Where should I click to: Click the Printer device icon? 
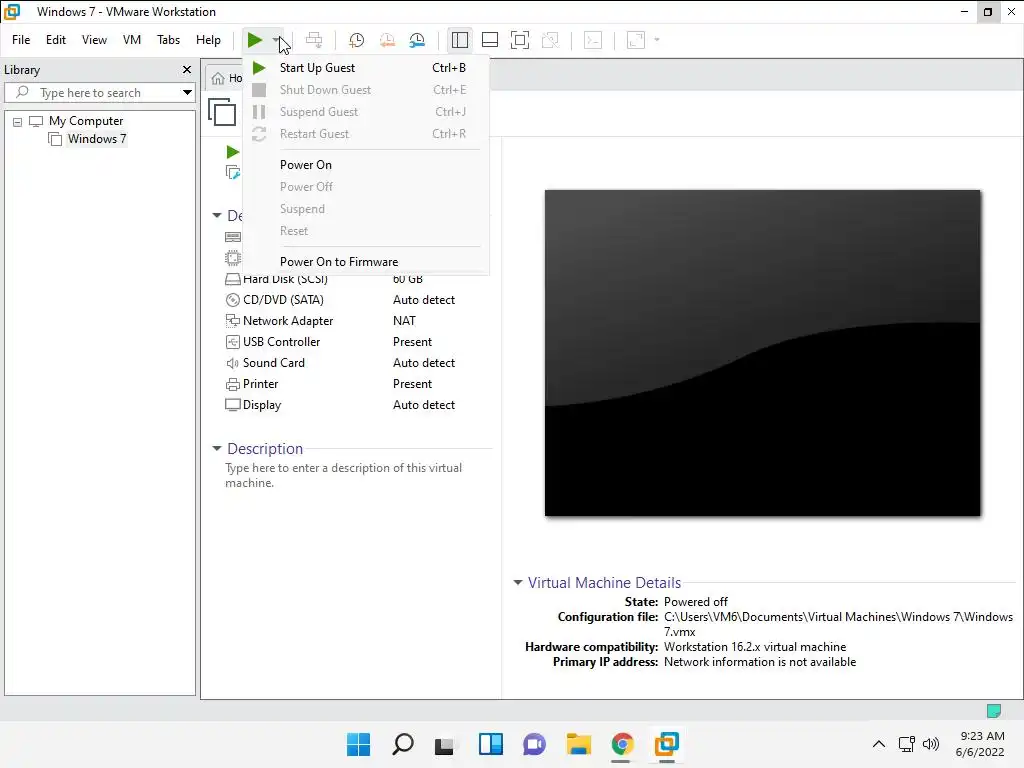[x=232, y=384]
